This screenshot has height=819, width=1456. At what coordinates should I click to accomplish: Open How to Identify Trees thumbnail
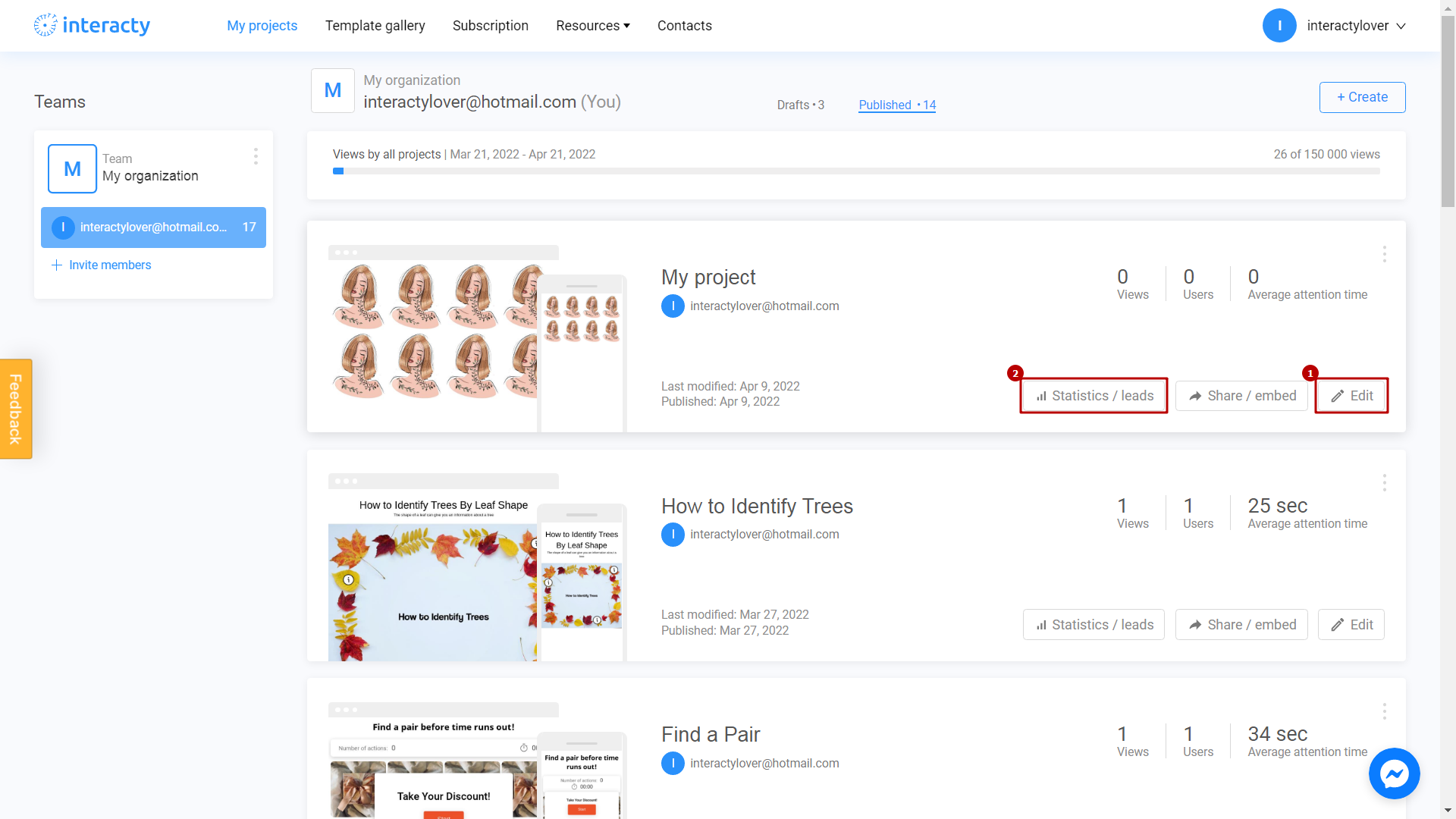tap(433, 567)
